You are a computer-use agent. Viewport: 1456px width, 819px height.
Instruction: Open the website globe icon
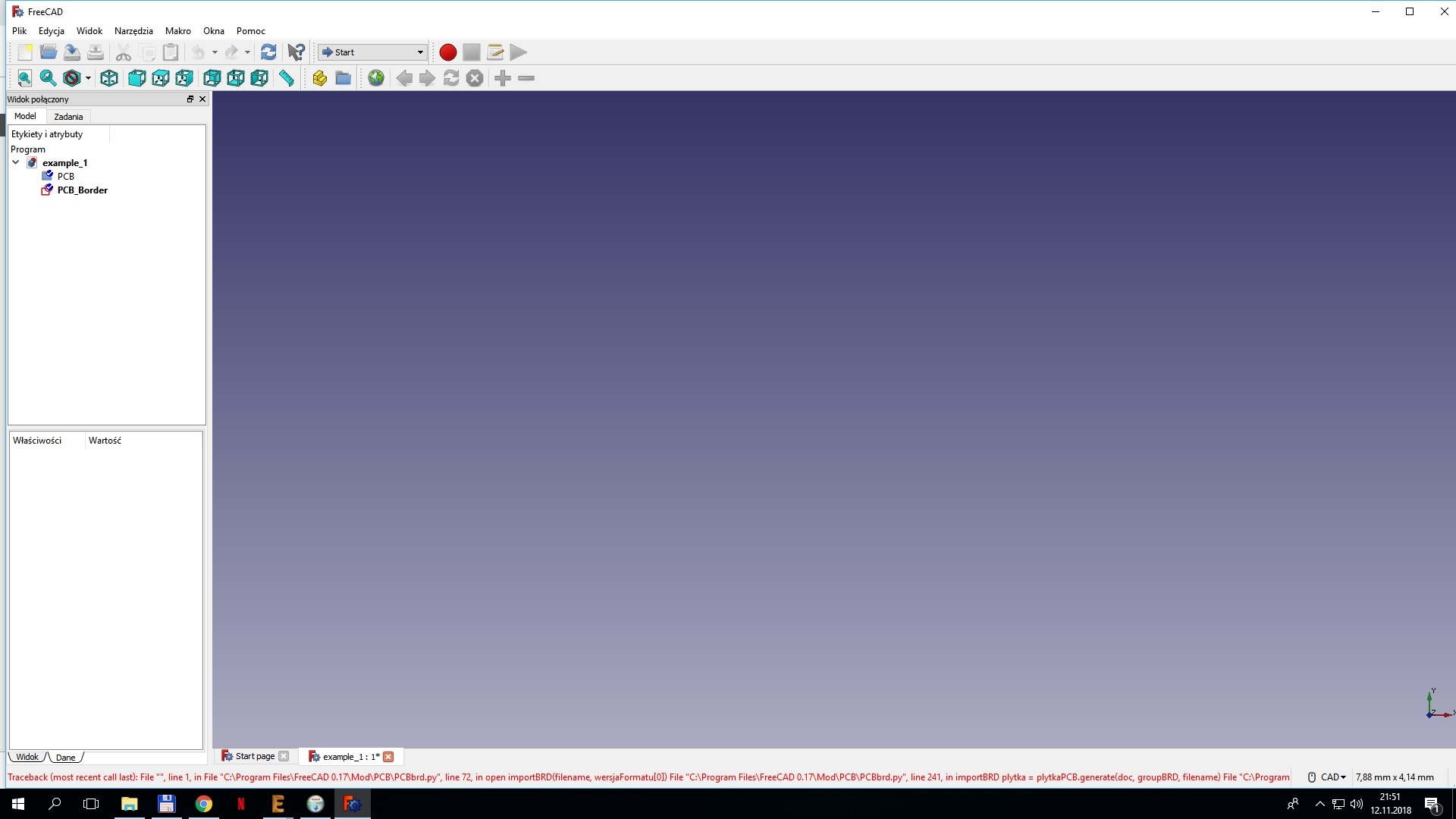[376, 78]
